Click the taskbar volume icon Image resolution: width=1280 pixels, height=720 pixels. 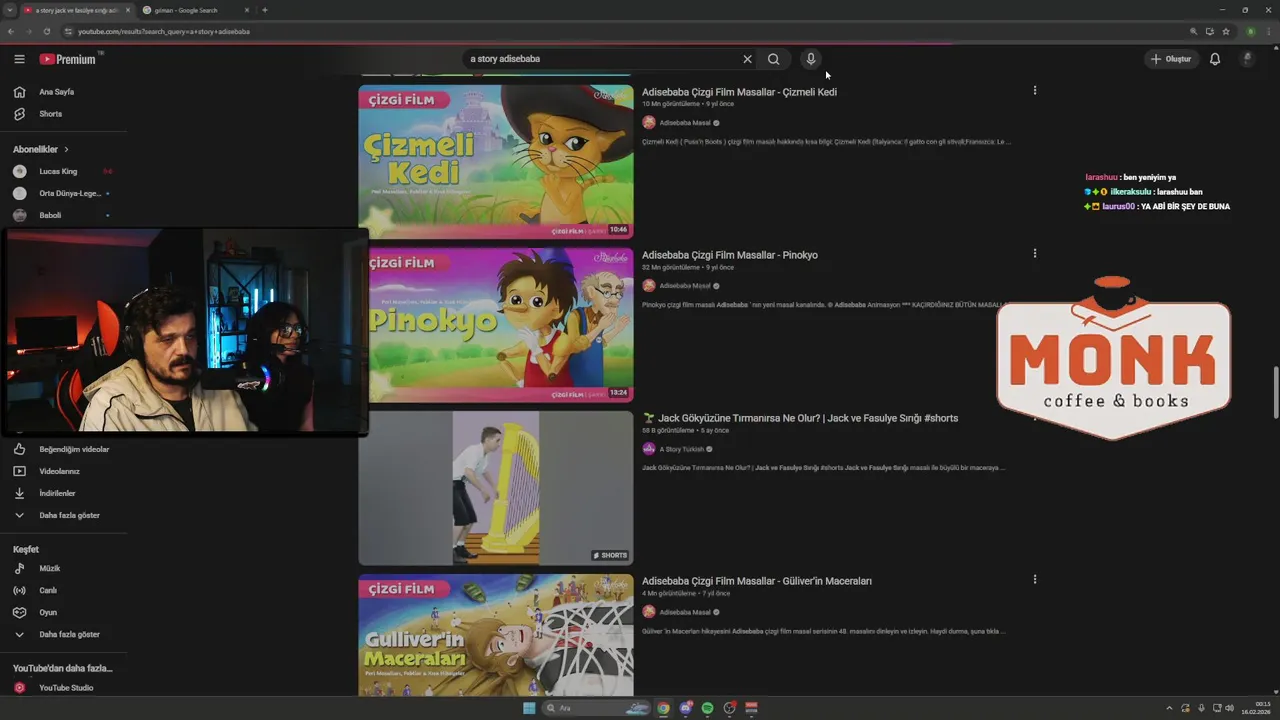(x=1229, y=708)
